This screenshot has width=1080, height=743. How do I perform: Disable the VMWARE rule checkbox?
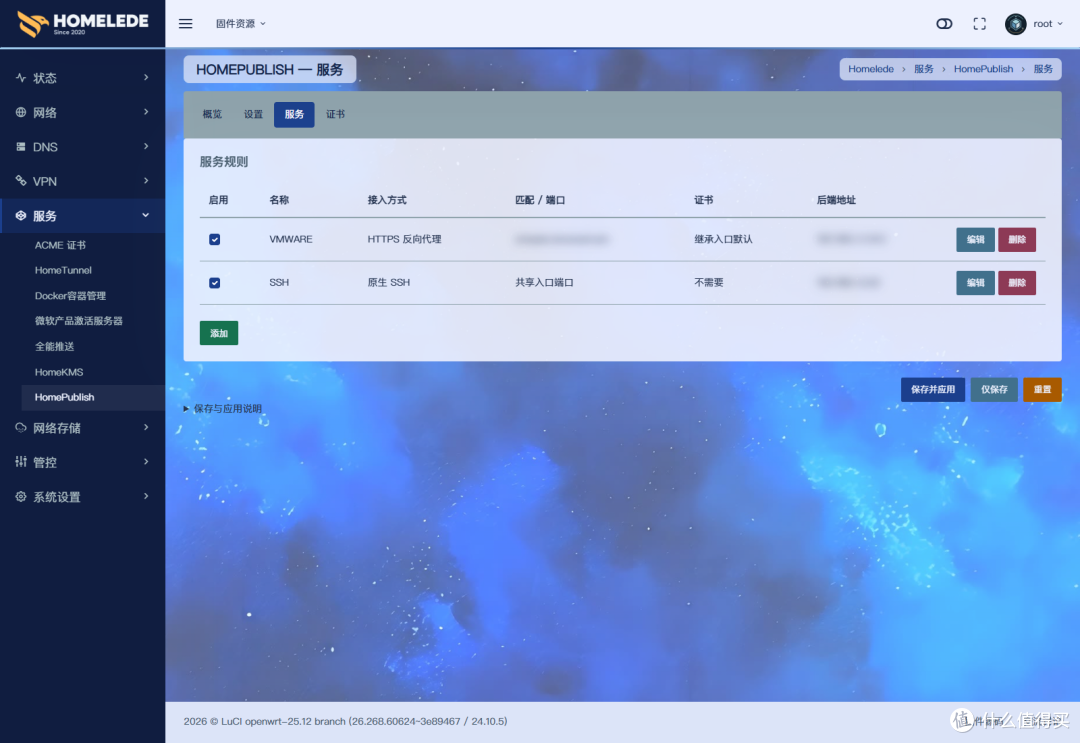215,240
